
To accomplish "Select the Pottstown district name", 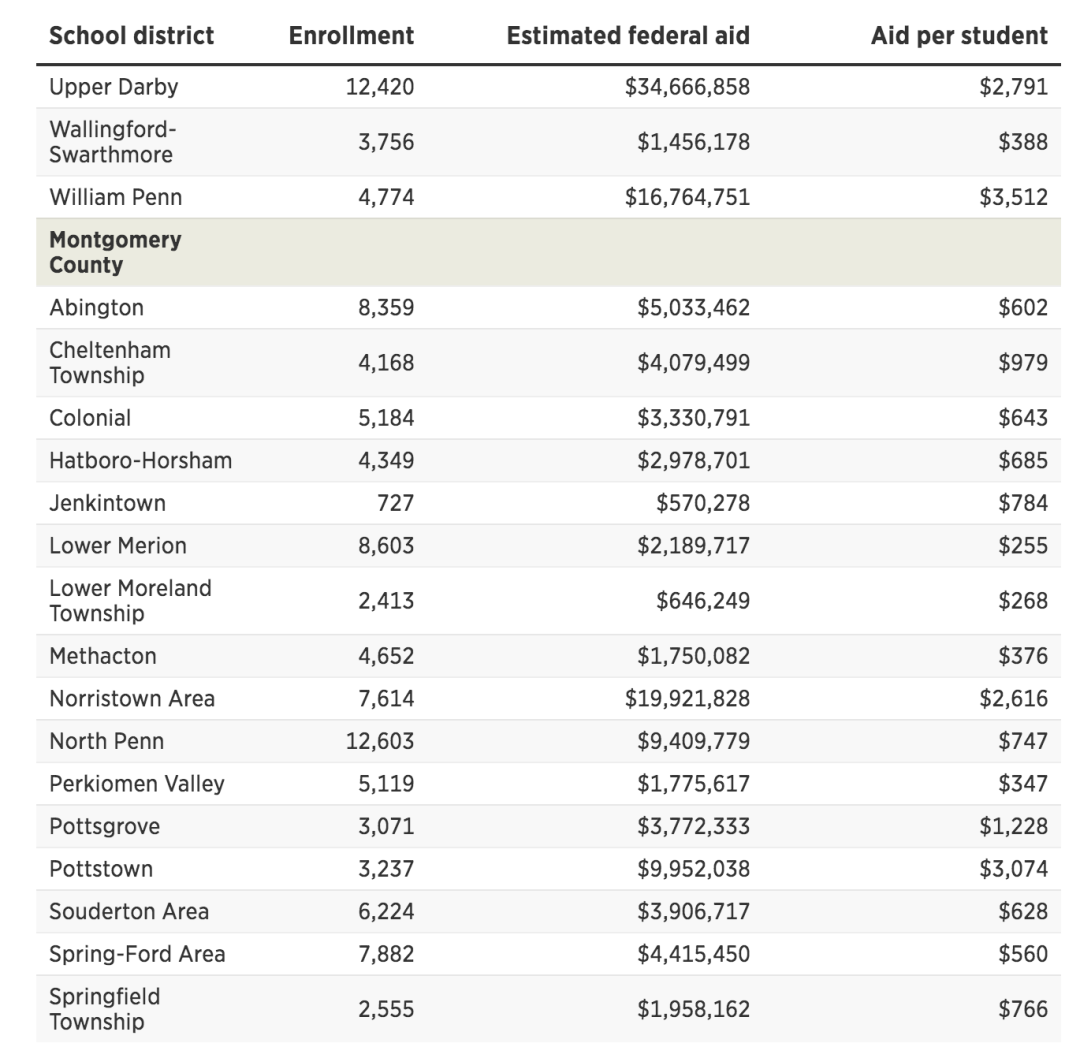I will tap(101, 869).
